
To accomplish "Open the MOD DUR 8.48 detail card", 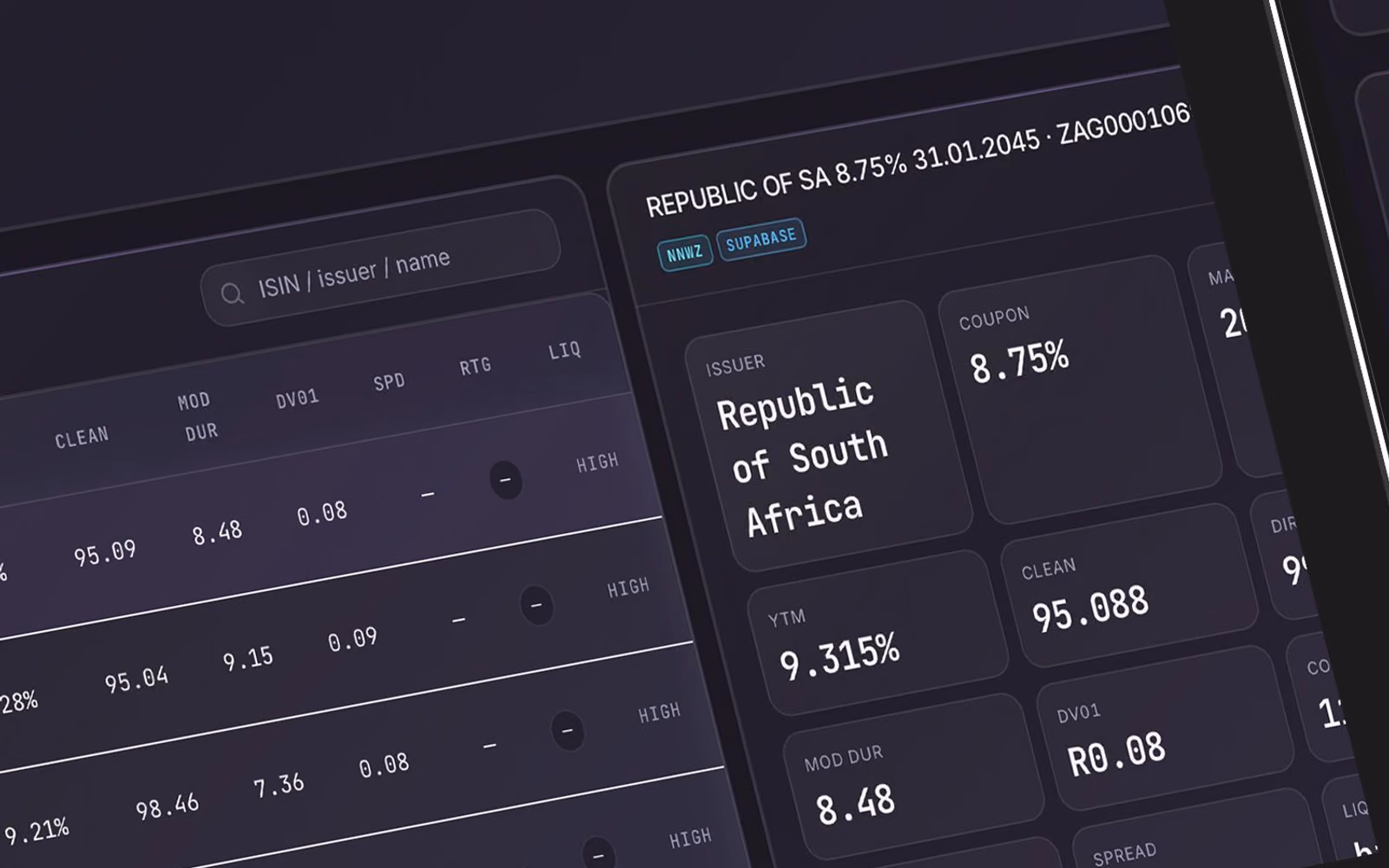I will coord(913,776).
